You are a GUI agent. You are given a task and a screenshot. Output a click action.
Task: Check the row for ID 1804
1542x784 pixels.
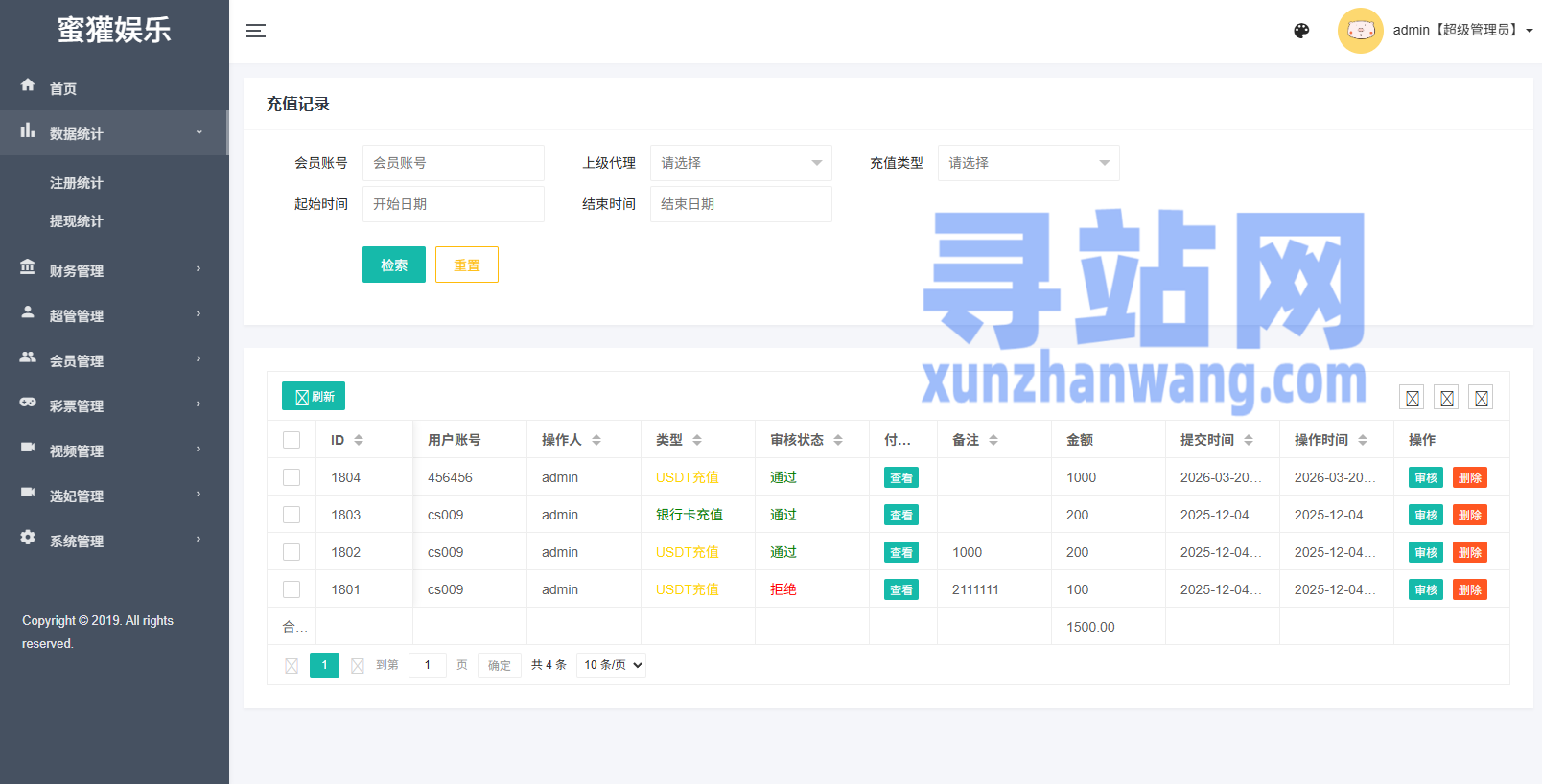click(292, 477)
